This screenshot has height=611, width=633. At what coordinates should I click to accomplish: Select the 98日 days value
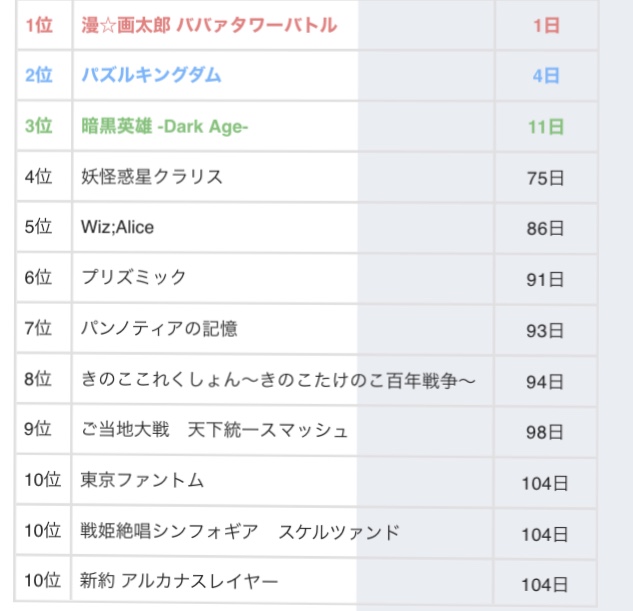[x=546, y=431]
